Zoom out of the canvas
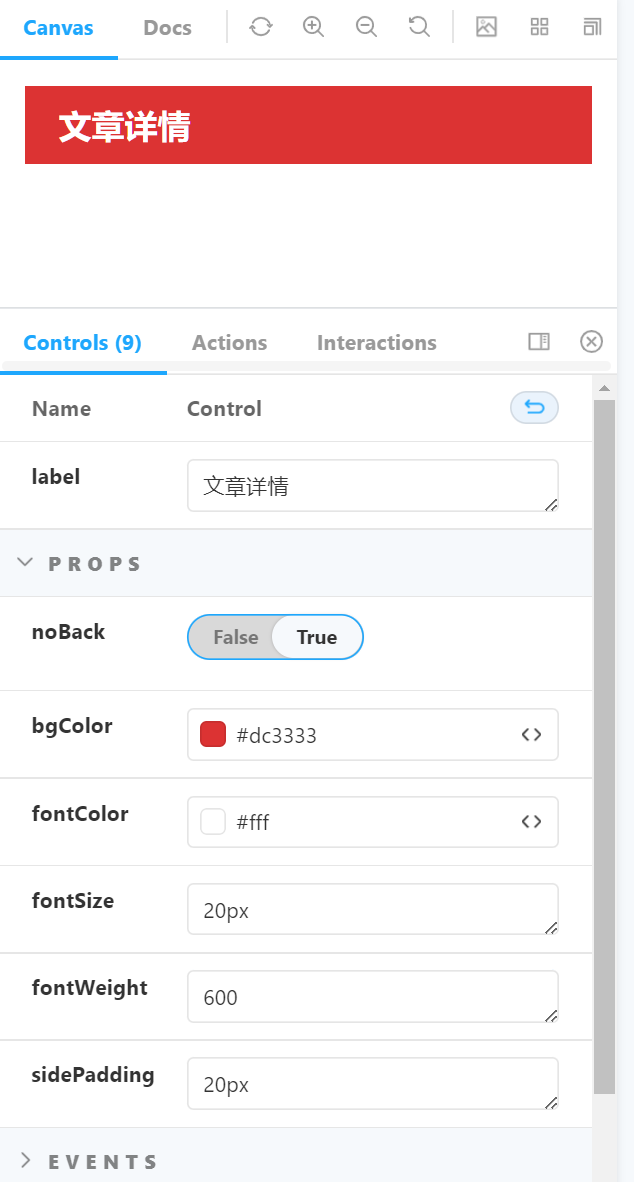Image resolution: width=634 pixels, height=1182 pixels. click(x=366, y=27)
